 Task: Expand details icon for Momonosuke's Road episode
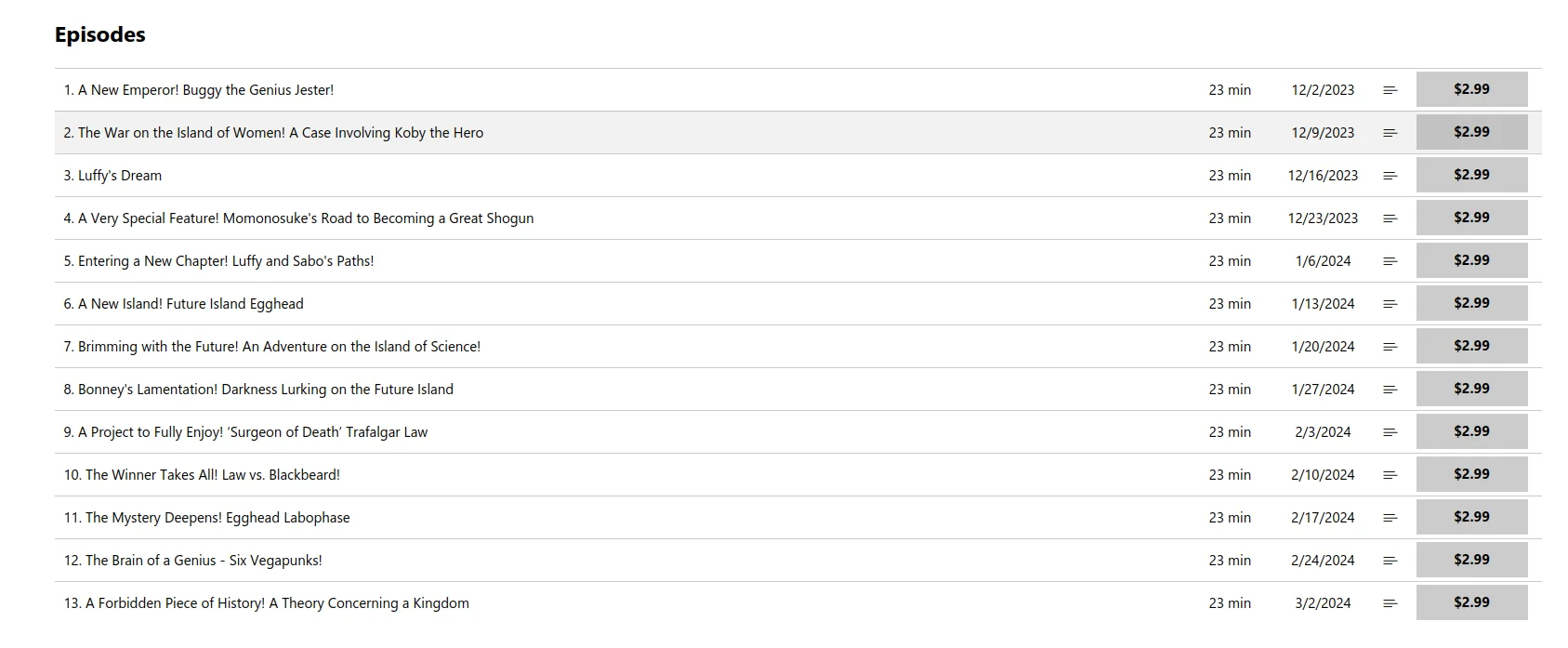(1390, 218)
